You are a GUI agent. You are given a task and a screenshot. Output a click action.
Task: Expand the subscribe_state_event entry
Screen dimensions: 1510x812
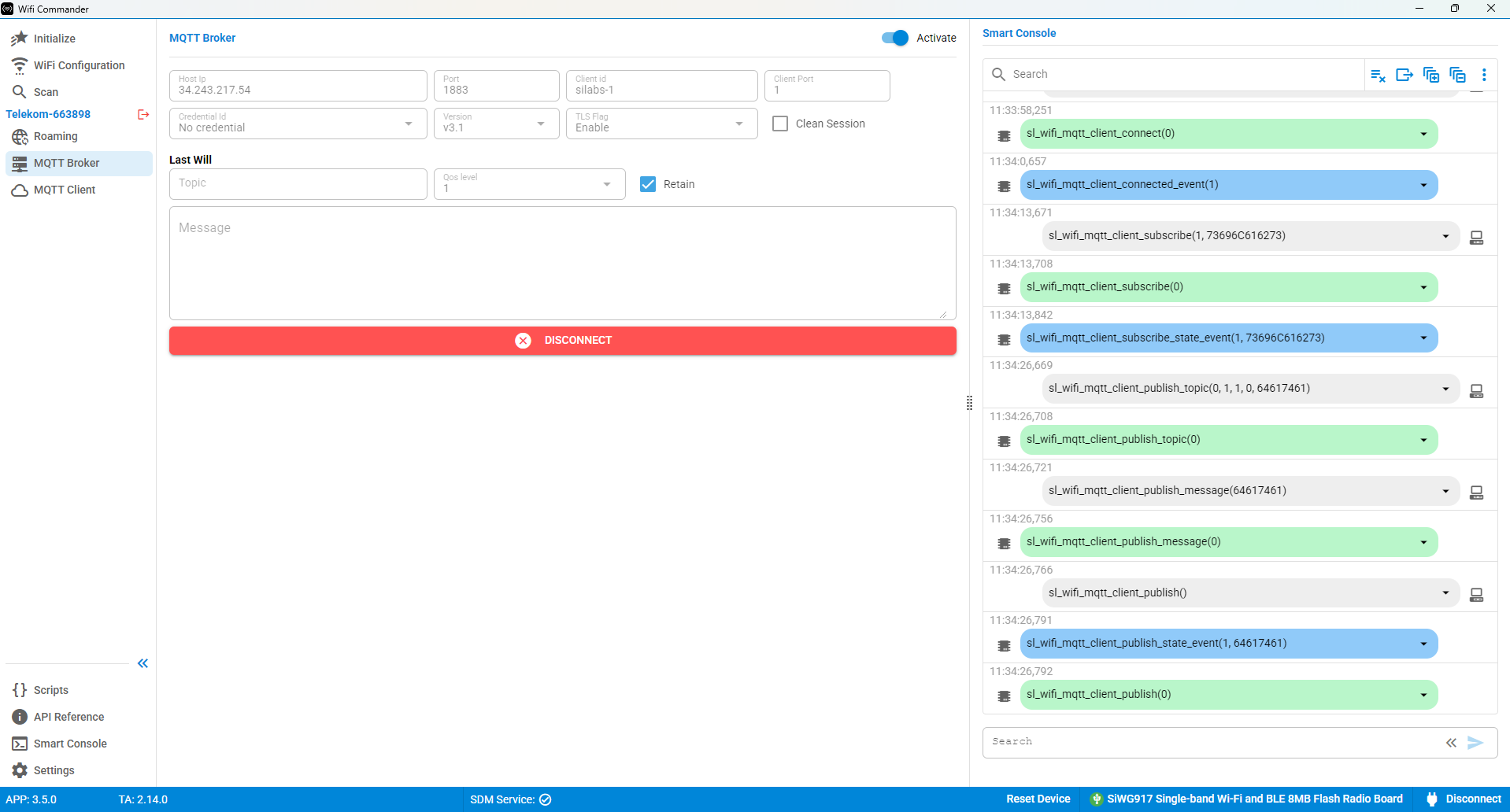click(x=1423, y=338)
